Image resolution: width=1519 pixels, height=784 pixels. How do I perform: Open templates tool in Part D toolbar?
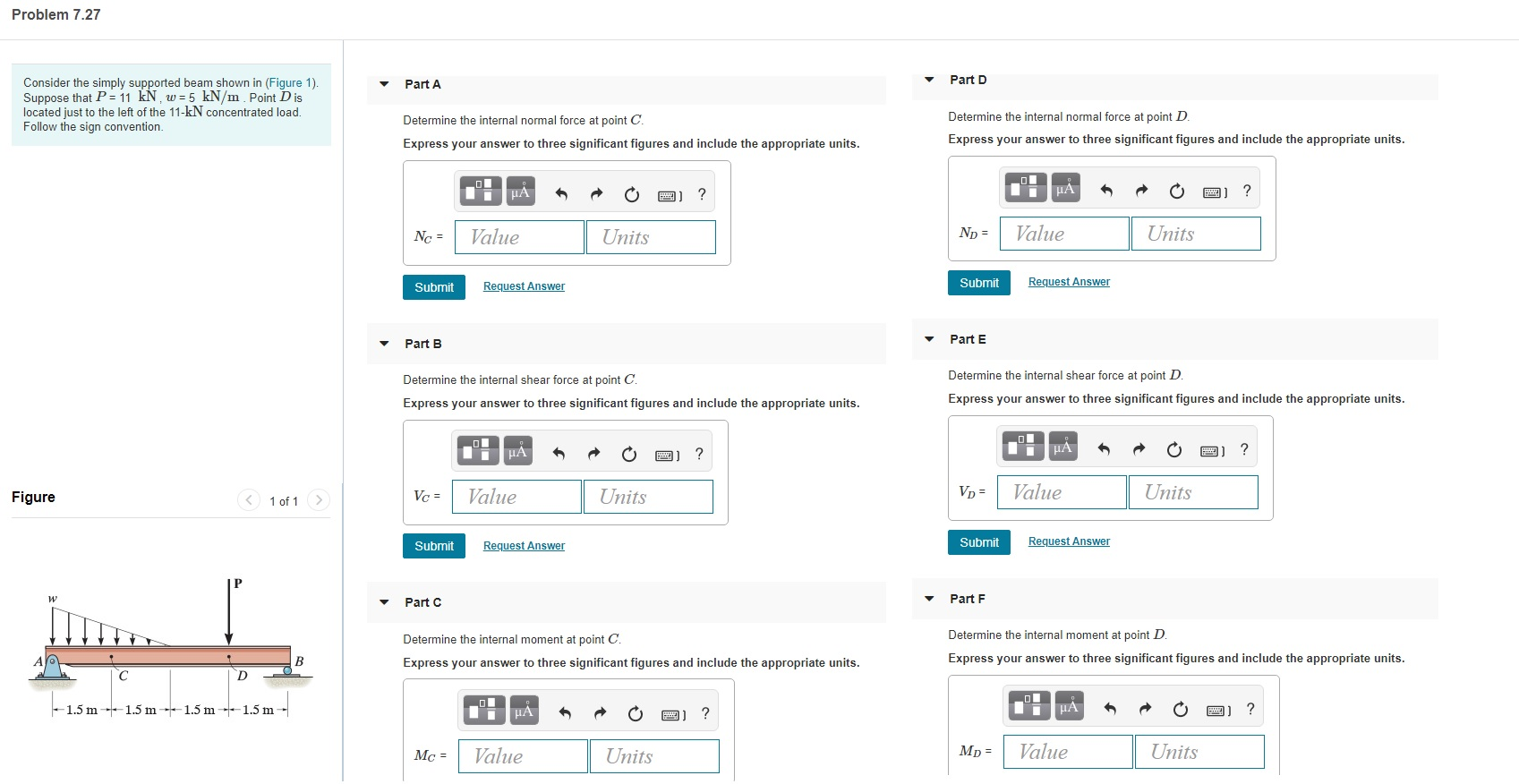point(1026,187)
